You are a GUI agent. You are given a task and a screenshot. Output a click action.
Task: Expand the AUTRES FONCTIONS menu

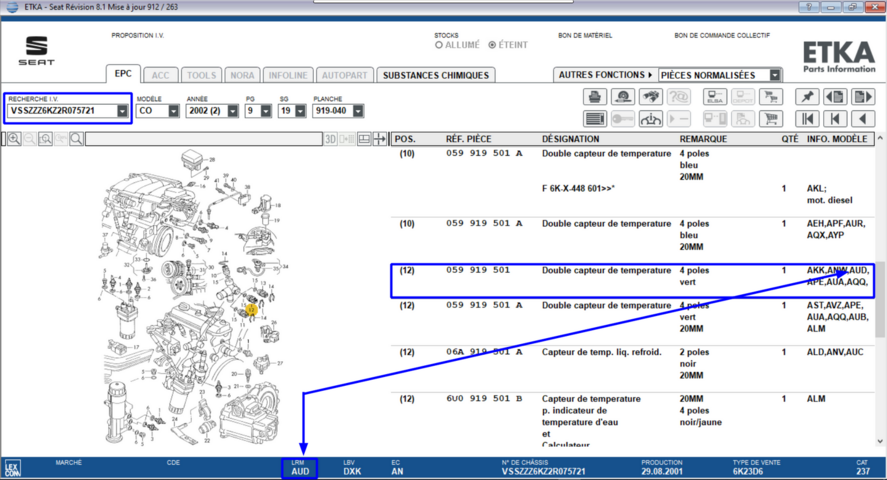coord(605,75)
